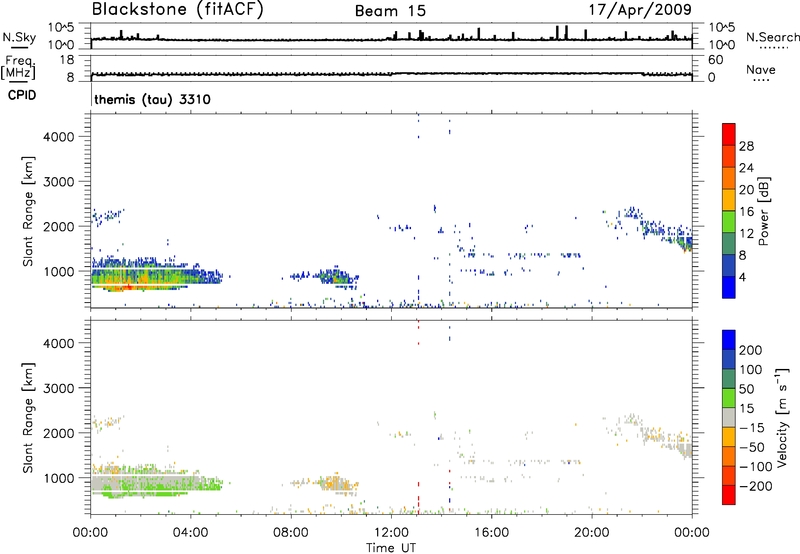This screenshot has width=800, height=554.
Task: Click the "16" tick on Power color bar
Action: pyautogui.click(x=746, y=212)
